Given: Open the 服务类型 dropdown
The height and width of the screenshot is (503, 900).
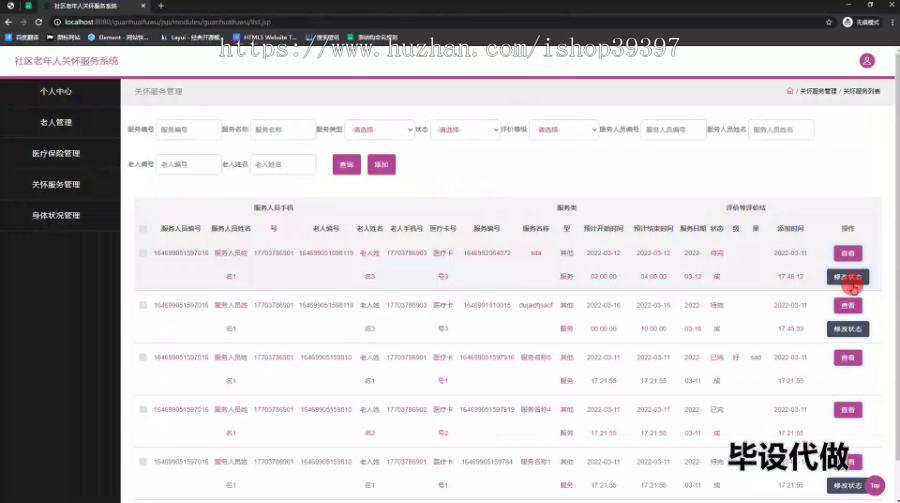Looking at the screenshot, I should pyautogui.click(x=379, y=130).
